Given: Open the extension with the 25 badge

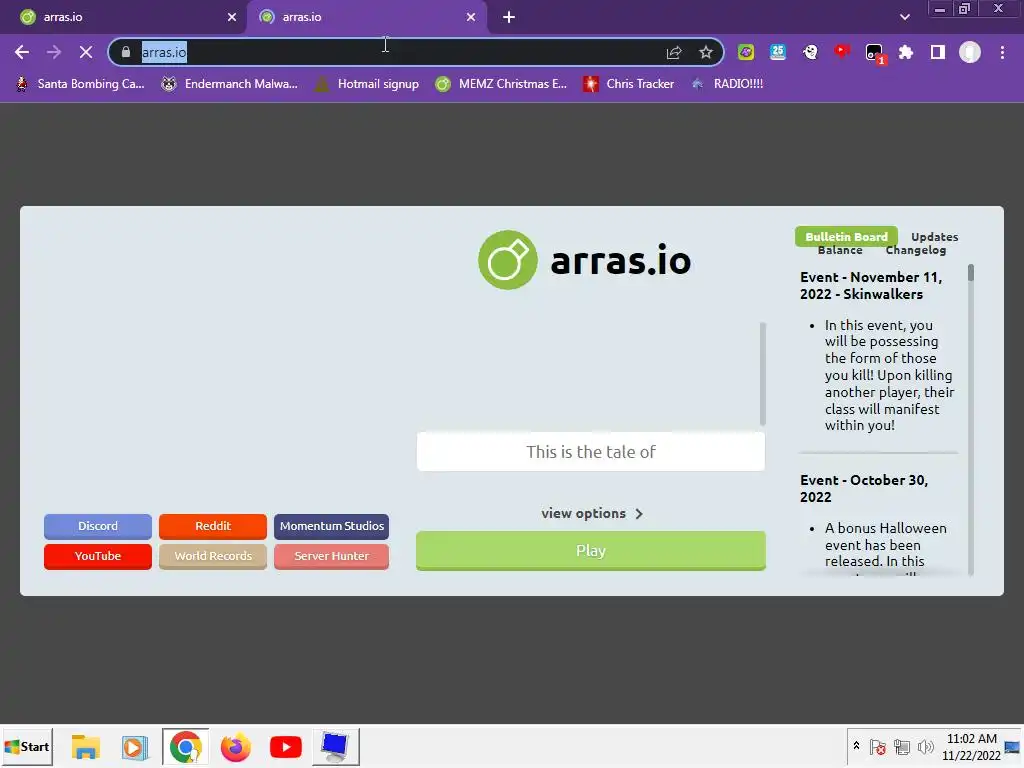Looking at the screenshot, I should 778,52.
